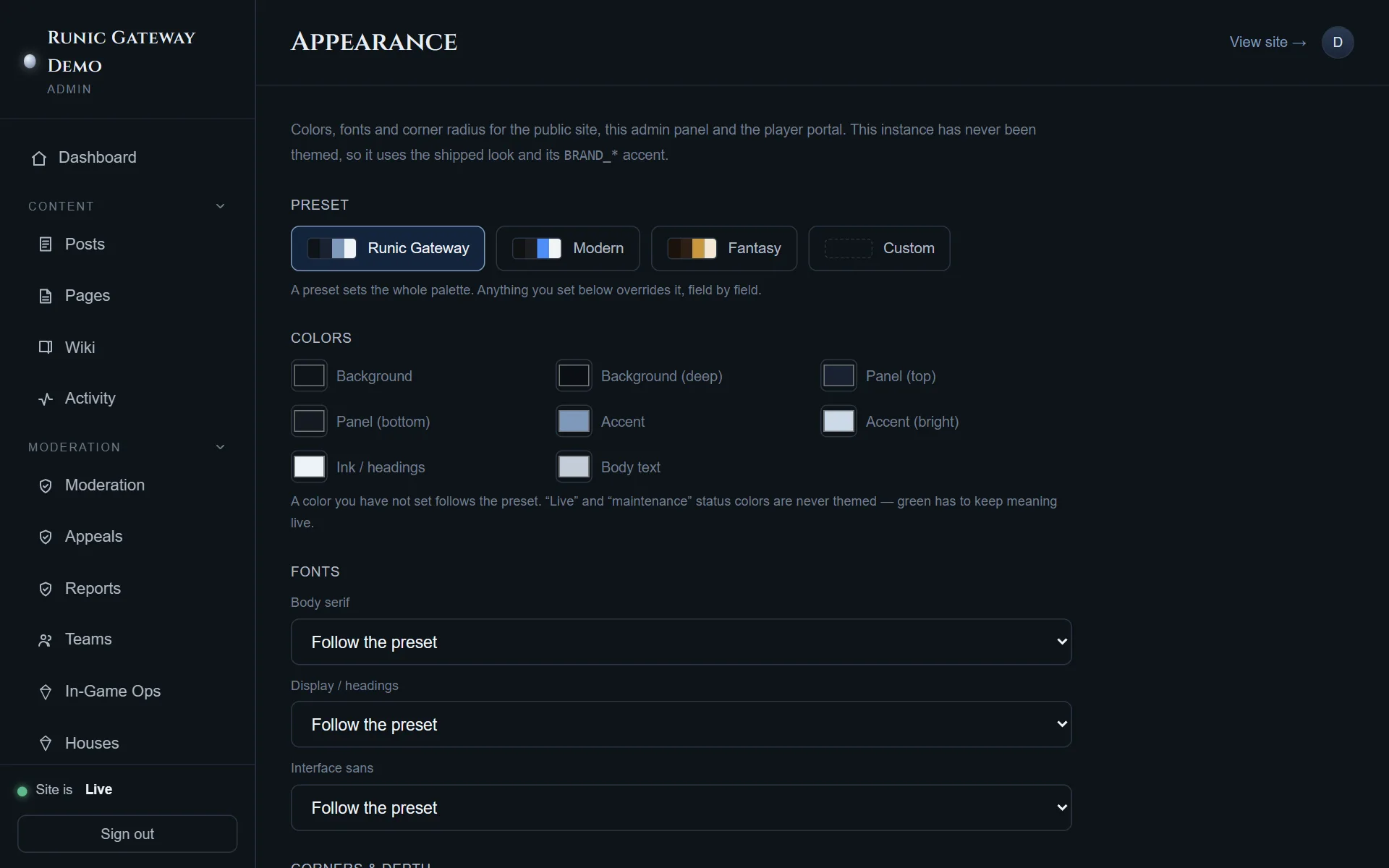The width and height of the screenshot is (1389, 868).
Task: Click the Pages file icon
Action: 46,296
